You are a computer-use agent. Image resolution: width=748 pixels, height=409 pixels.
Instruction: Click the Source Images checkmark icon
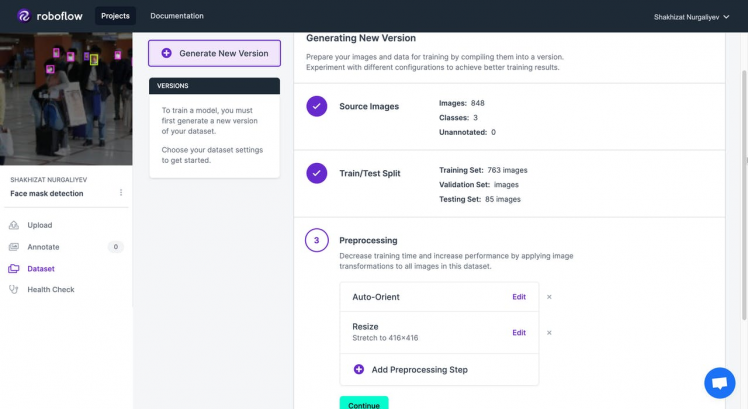[x=317, y=106]
